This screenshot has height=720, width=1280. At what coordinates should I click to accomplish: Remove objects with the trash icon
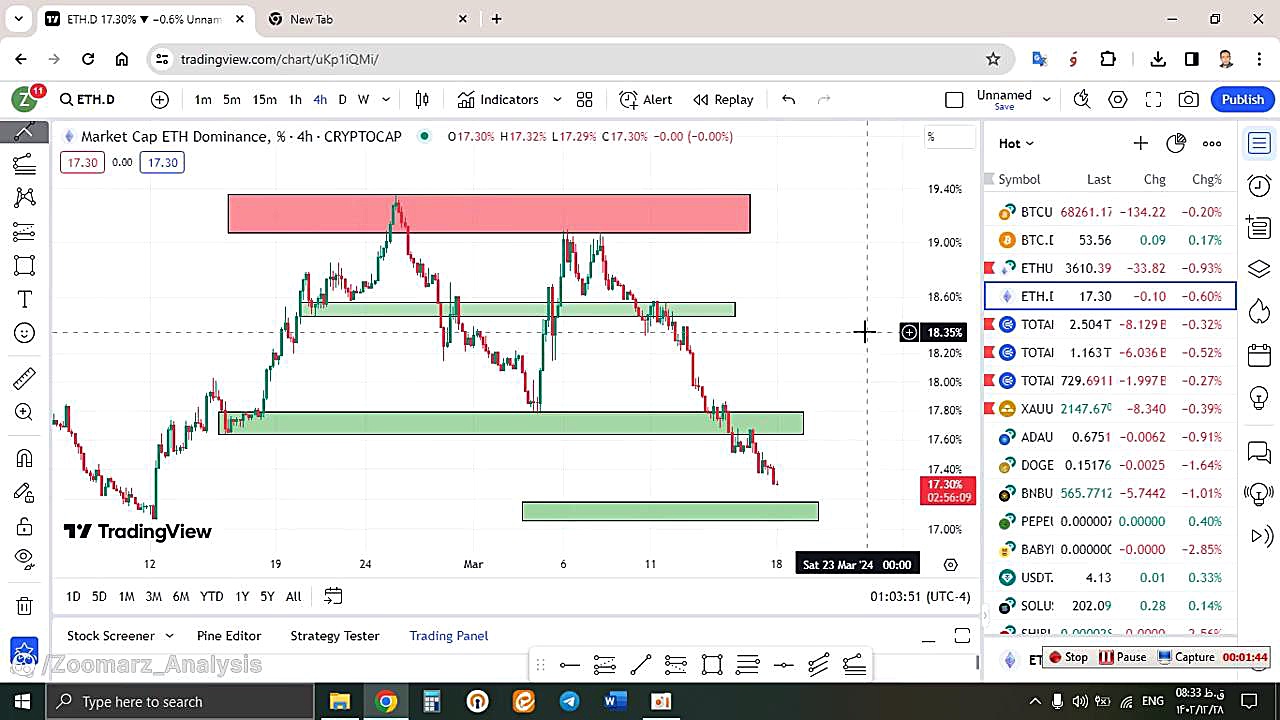coord(24,605)
